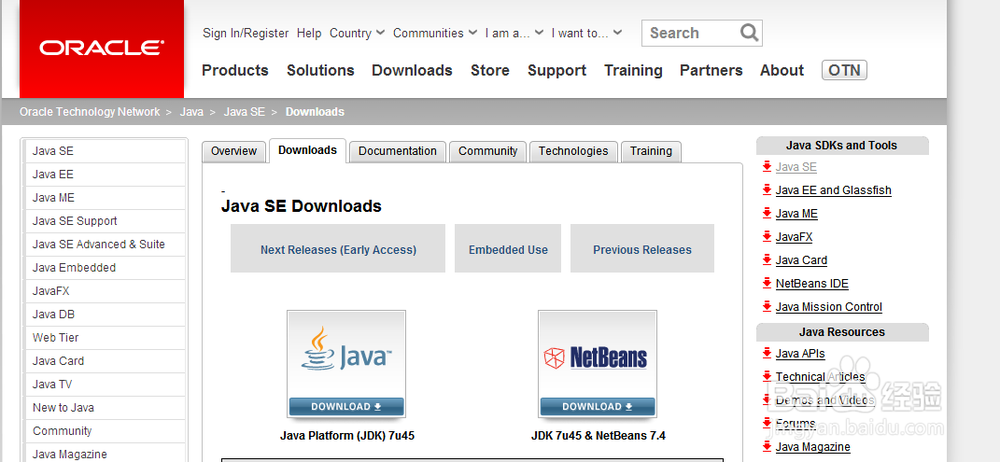Select Community in left sidebar

pos(105,431)
